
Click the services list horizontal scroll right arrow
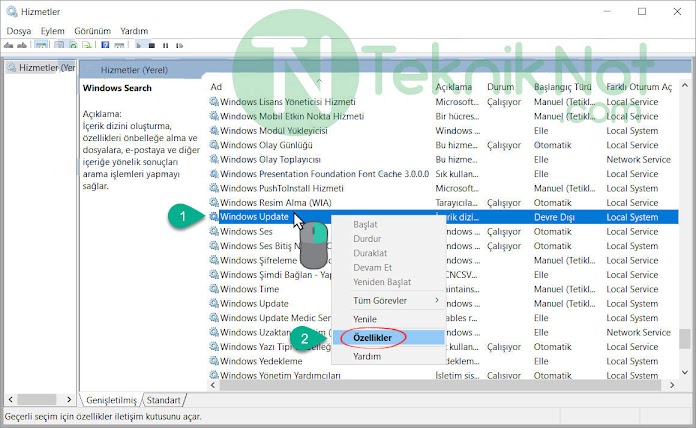click(x=672, y=385)
